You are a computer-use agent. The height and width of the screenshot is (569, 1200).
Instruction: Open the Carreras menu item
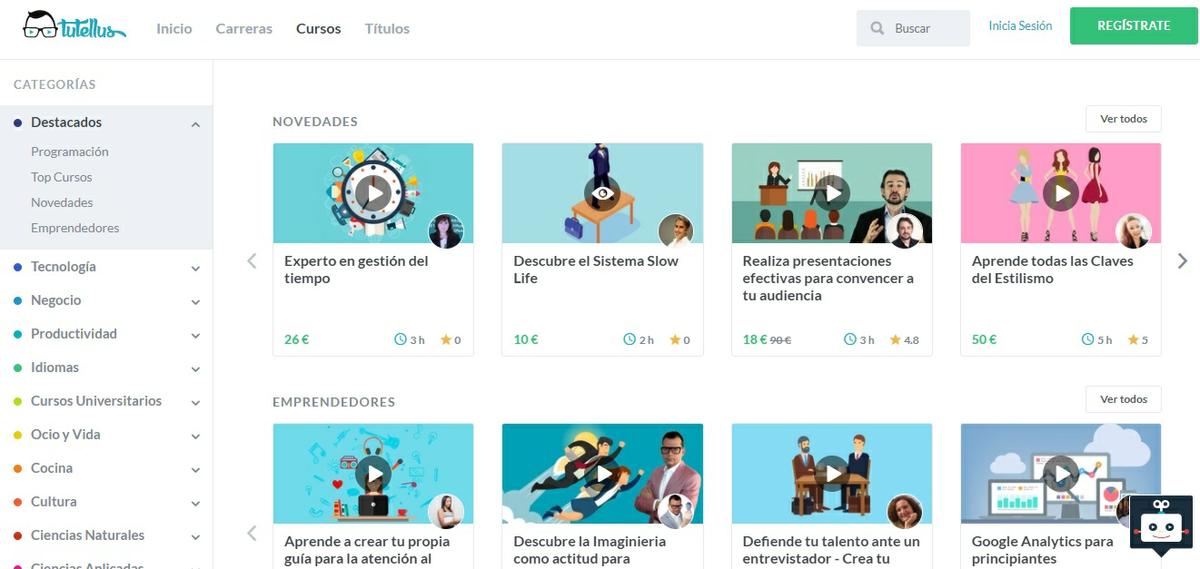tap(244, 29)
